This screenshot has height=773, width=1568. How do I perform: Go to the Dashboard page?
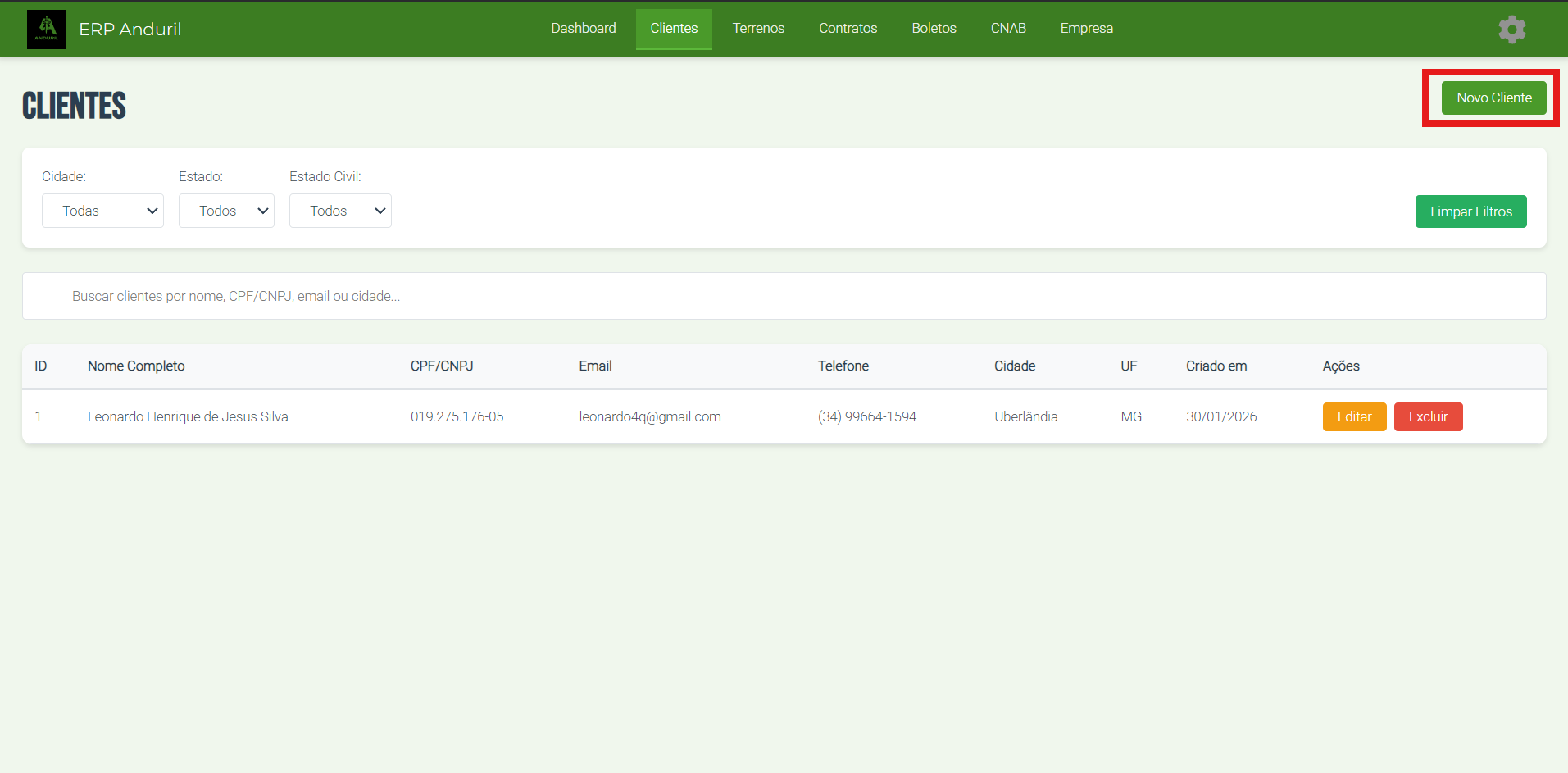point(583,29)
